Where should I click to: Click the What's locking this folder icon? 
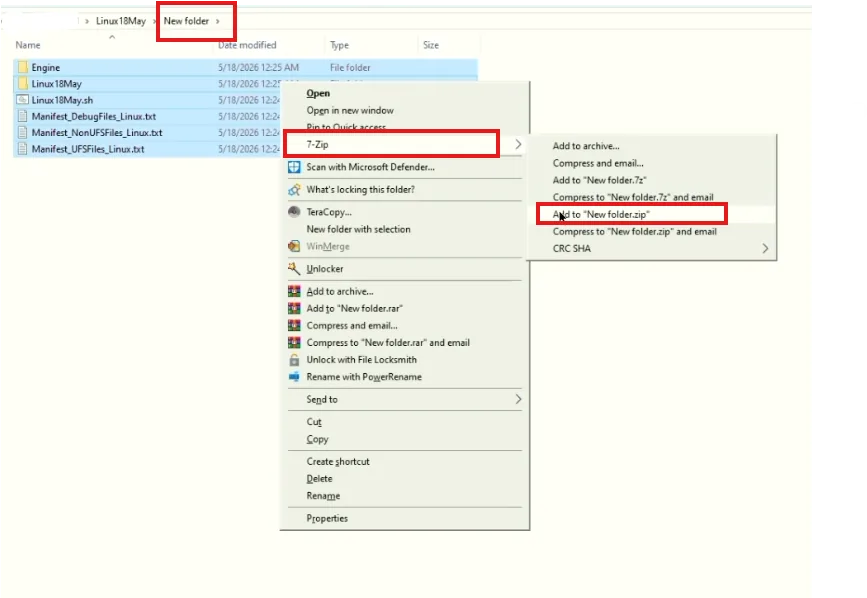294,190
